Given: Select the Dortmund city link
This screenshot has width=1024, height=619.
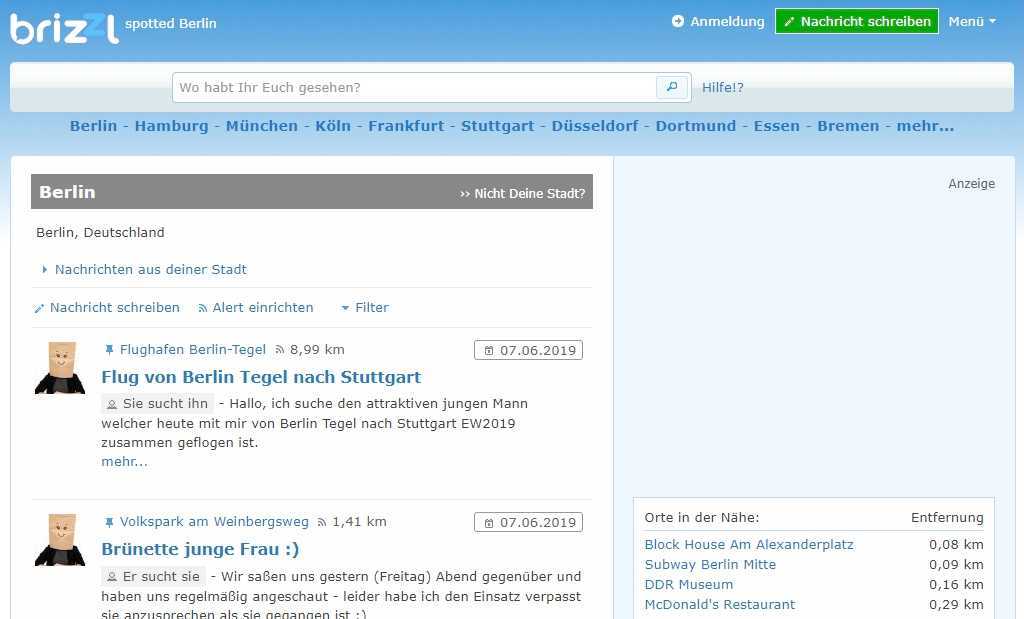Looking at the screenshot, I should (x=696, y=126).
